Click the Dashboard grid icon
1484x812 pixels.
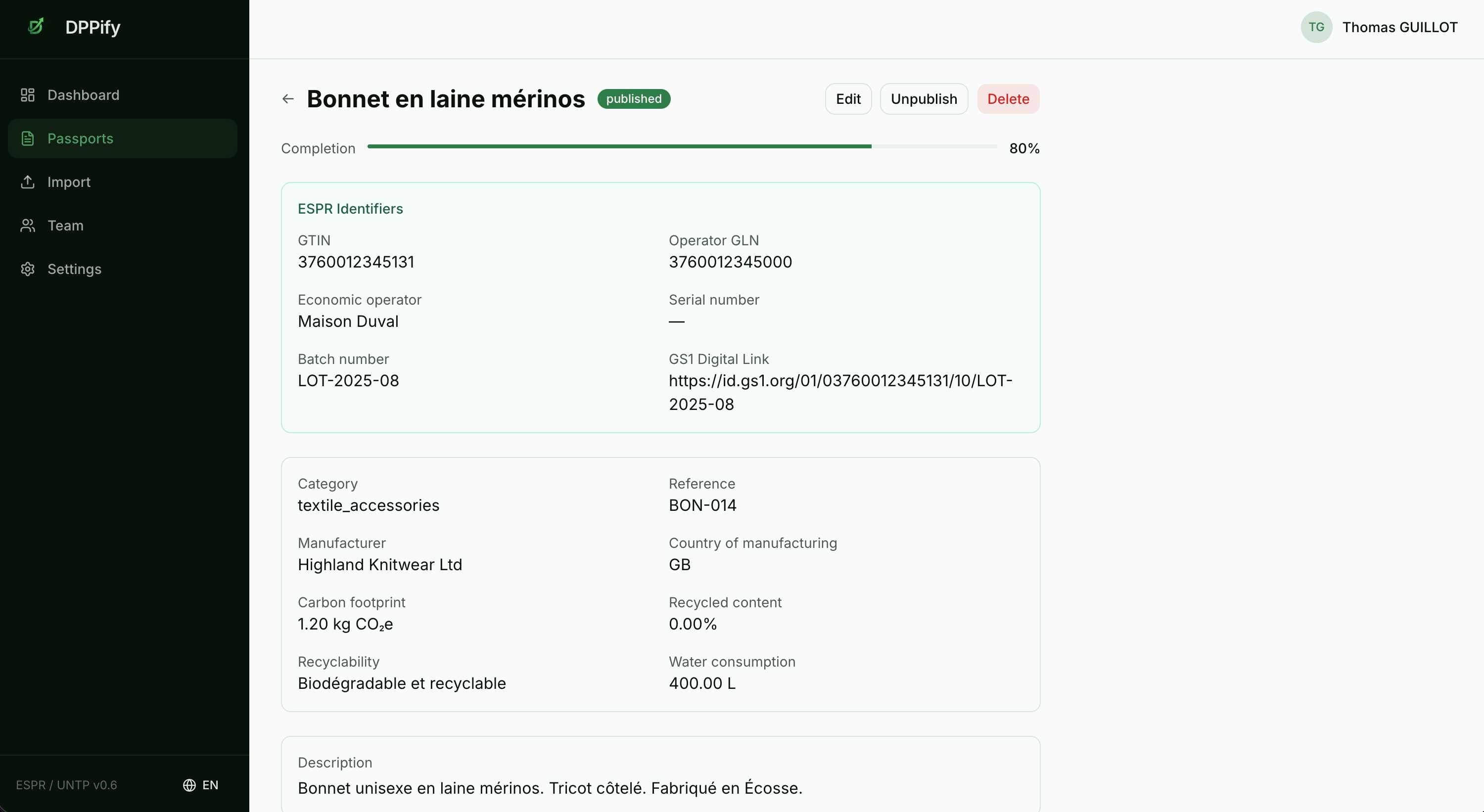pos(28,95)
